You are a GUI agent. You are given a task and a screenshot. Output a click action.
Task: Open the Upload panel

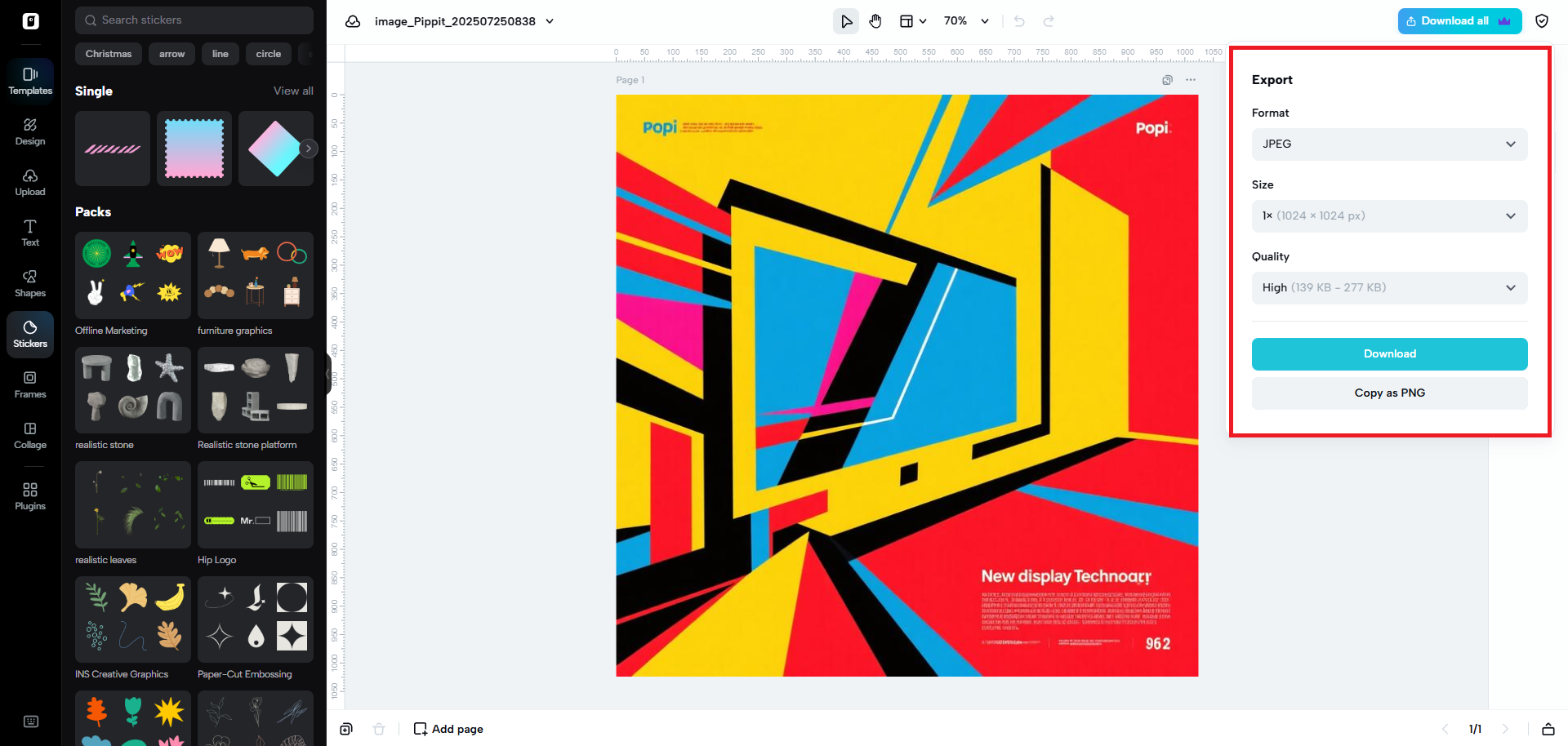pyautogui.click(x=29, y=183)
